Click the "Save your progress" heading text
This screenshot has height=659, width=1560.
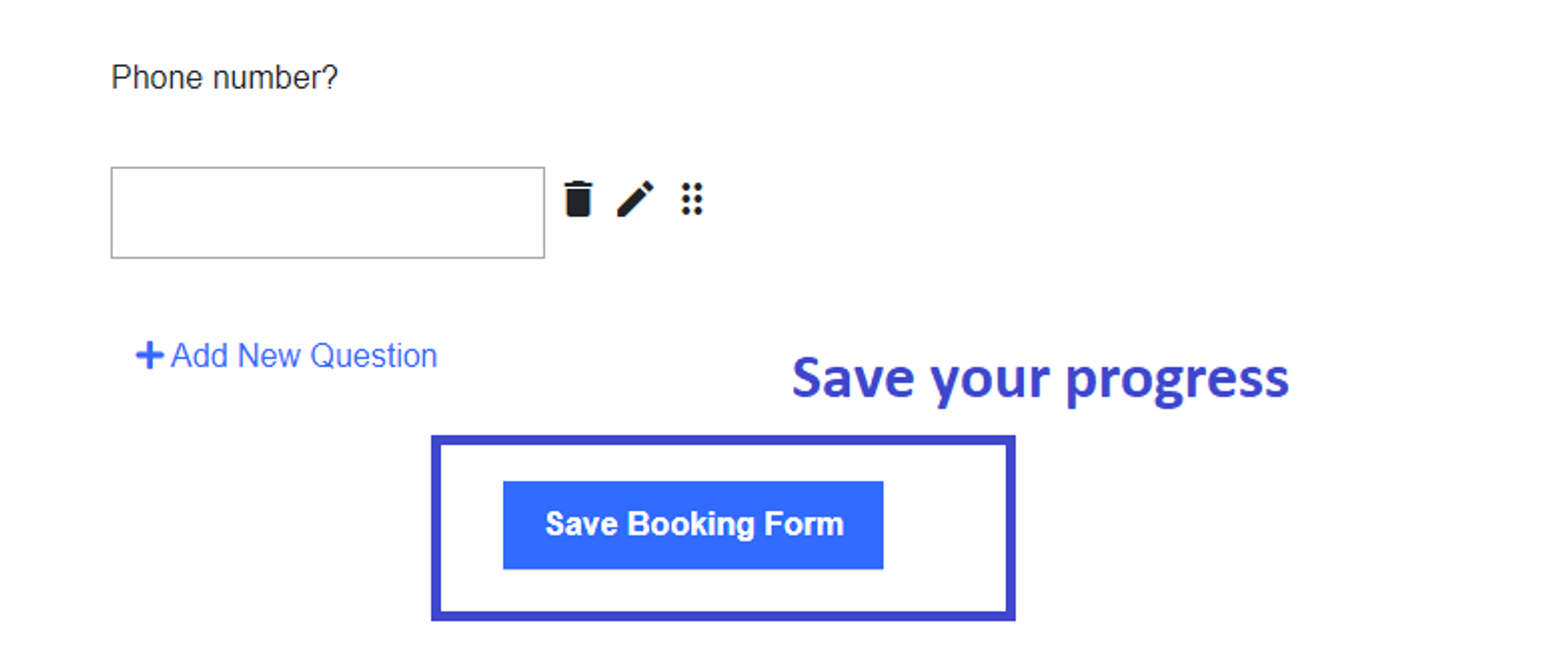[x=1041, y=380]
